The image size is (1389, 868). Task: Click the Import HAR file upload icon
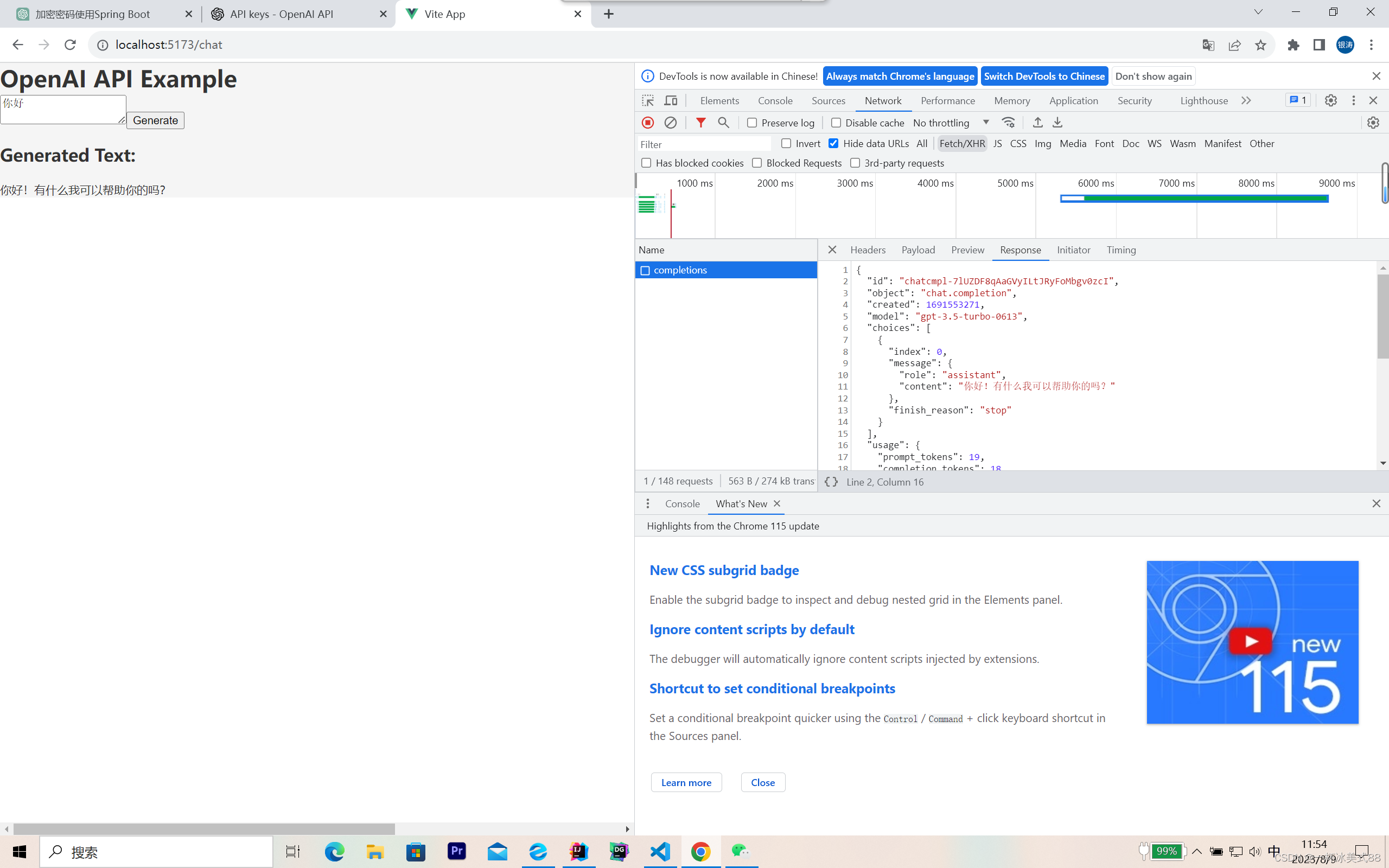click(x=1038, y=122)
